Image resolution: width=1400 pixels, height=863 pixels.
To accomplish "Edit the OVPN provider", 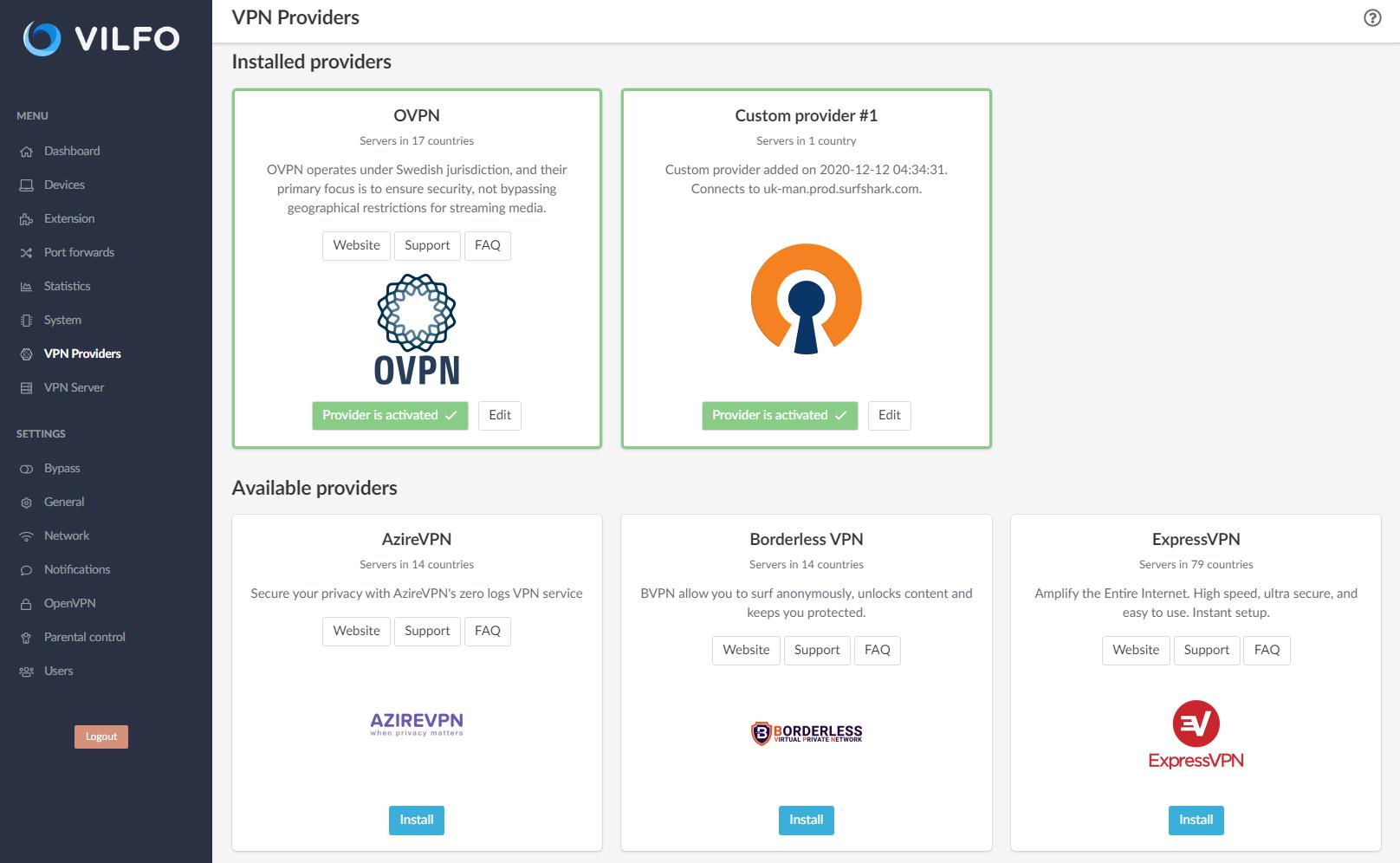I will tap(500, 415).
